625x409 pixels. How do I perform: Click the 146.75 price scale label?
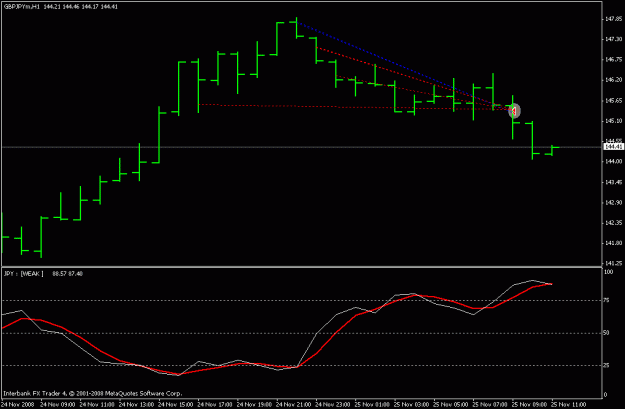pos(614,59)
